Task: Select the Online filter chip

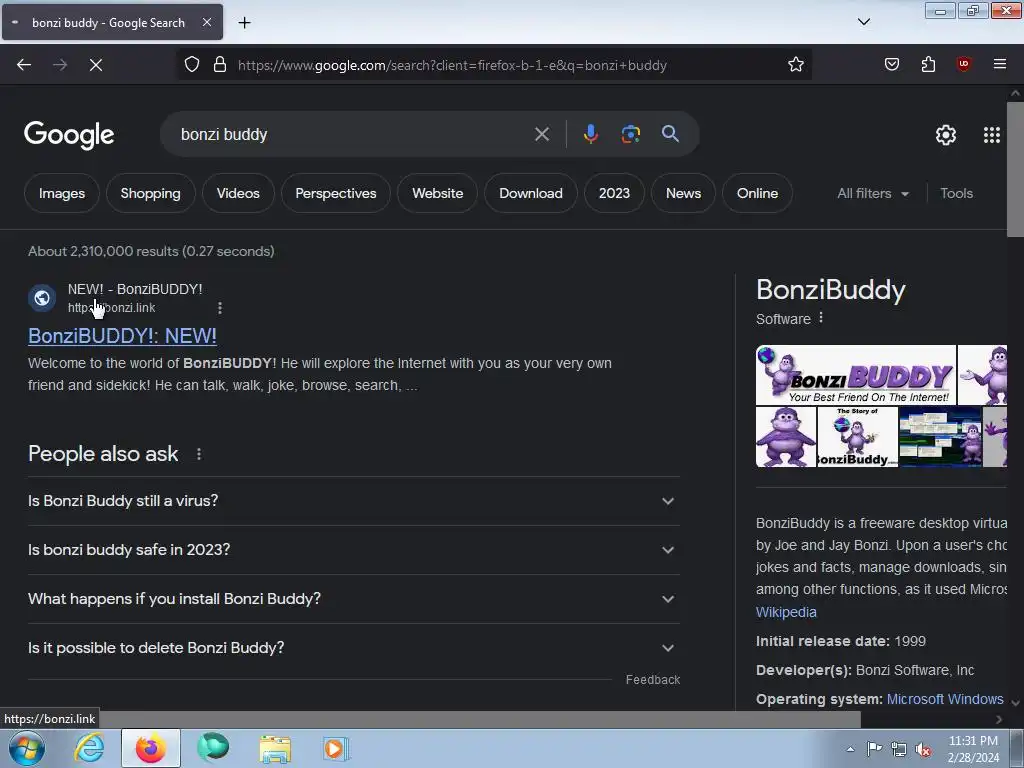Action: click(x=758, y=193)
